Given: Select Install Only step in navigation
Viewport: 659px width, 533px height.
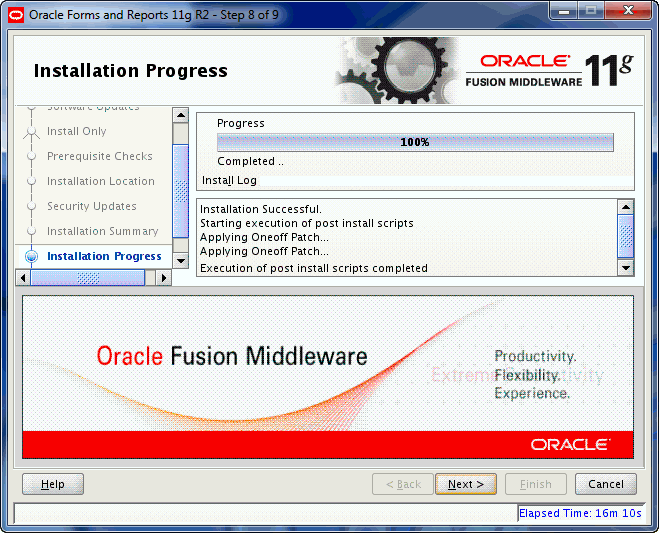Looking at the screenshot, I should click(76, 131).
